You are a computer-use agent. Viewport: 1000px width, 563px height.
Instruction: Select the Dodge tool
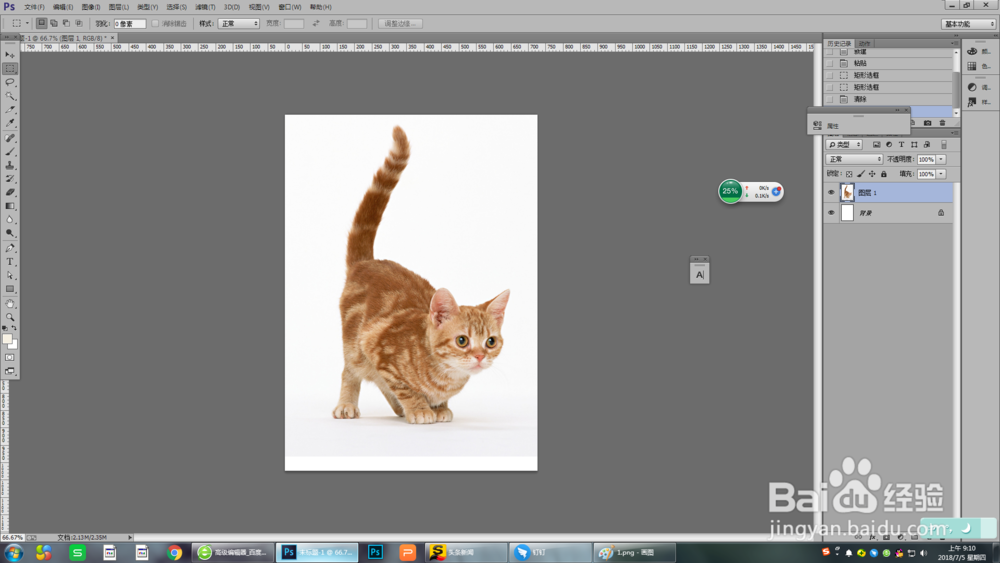pos(10,233)
